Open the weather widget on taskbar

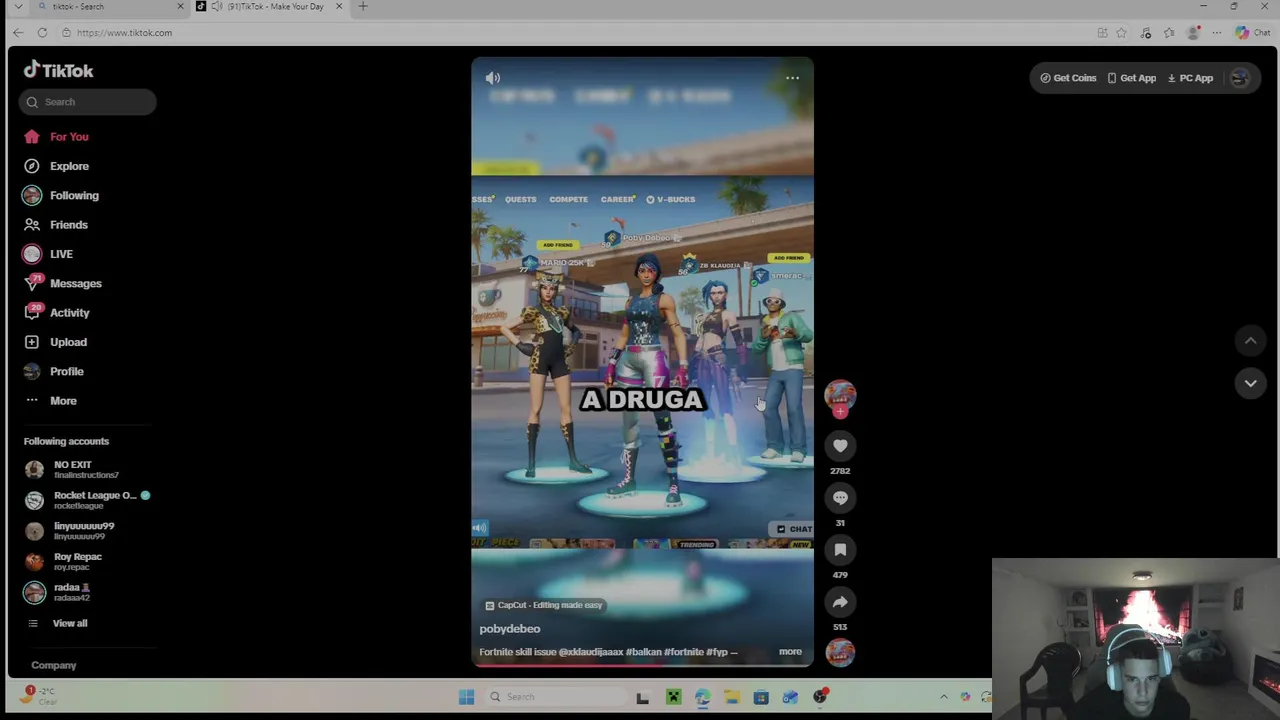[38, 696]
